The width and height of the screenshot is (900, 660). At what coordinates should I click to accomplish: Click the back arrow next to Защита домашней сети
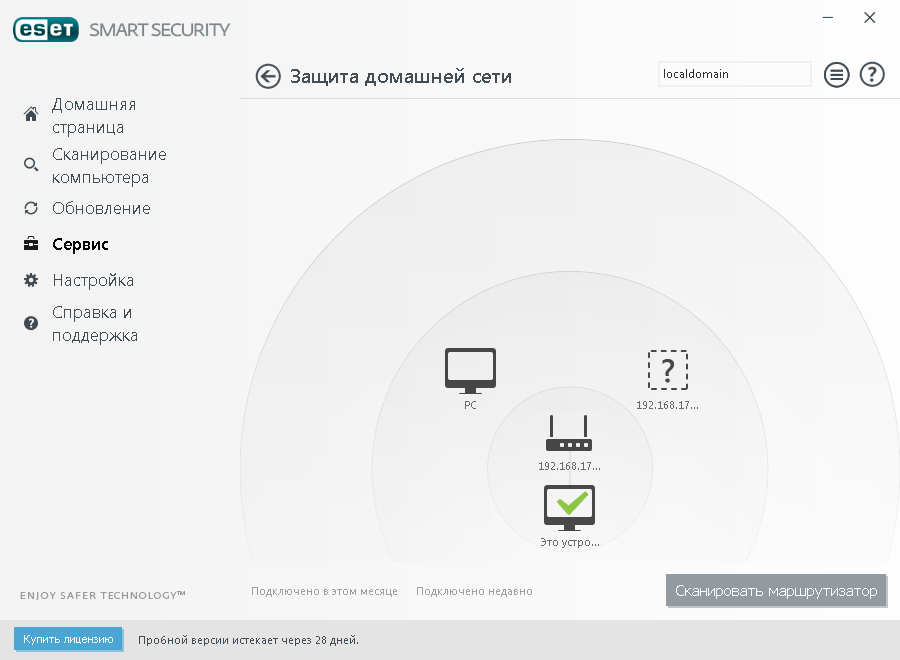pos(267,76)
